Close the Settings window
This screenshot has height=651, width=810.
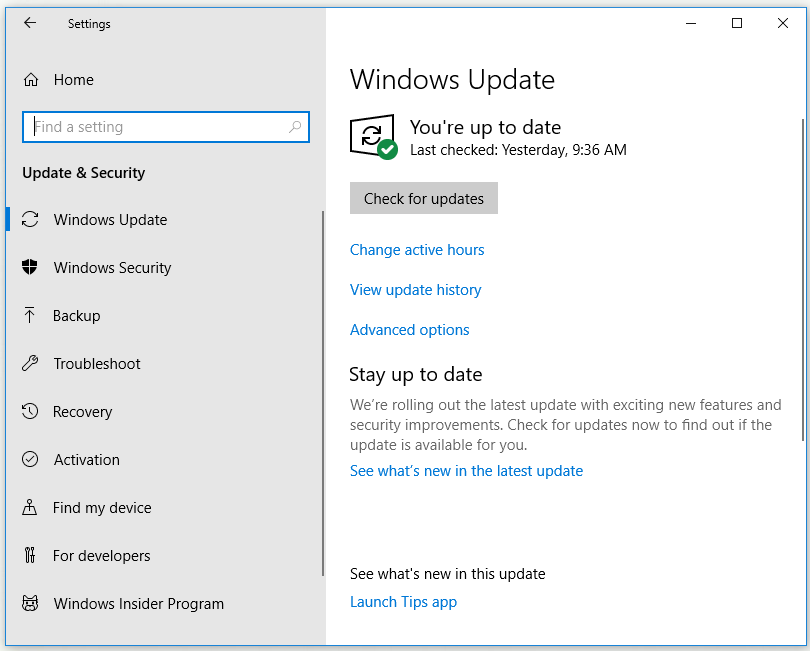783,23
